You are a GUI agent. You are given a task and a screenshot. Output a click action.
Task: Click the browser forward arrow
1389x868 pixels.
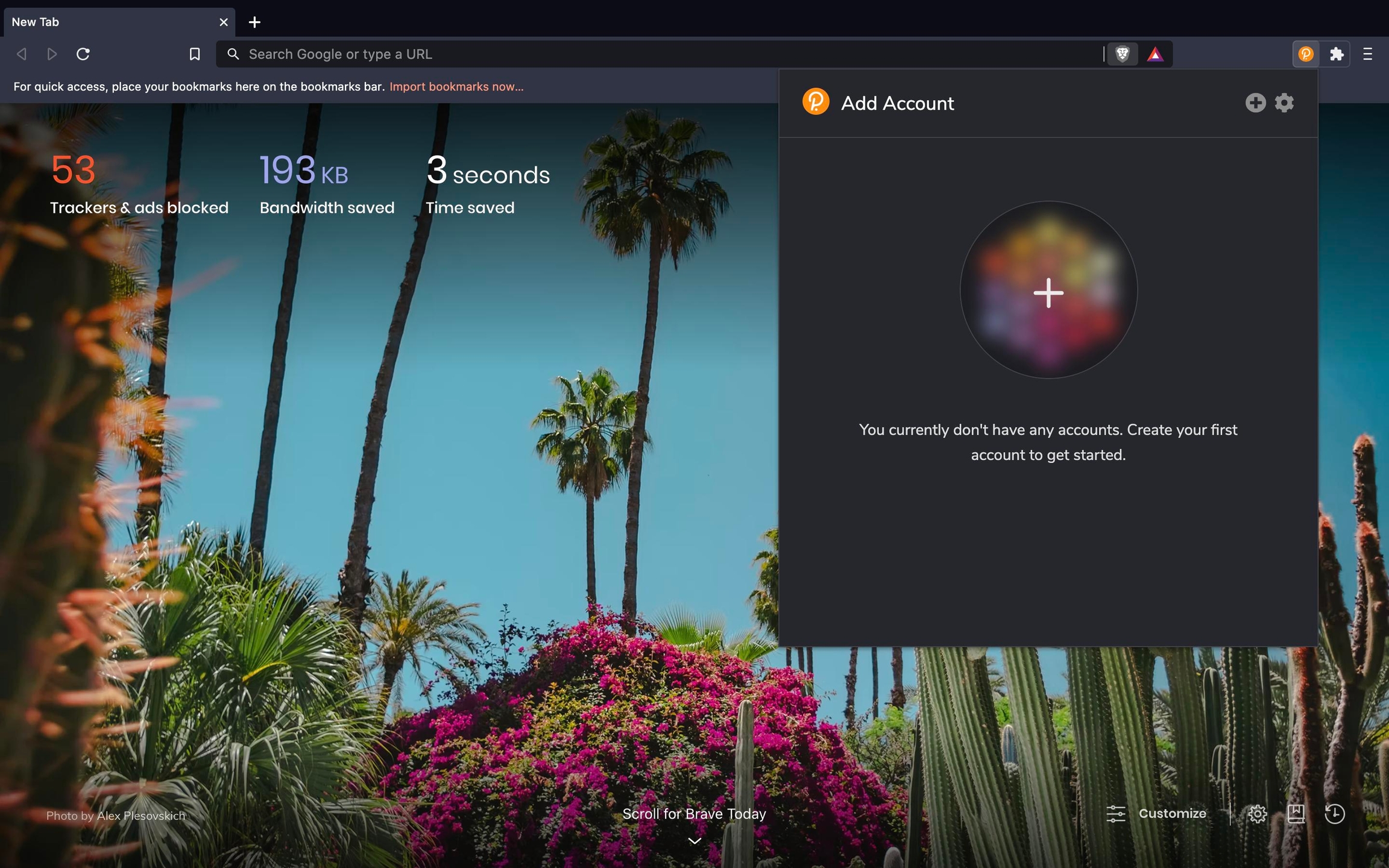[52, 54]
